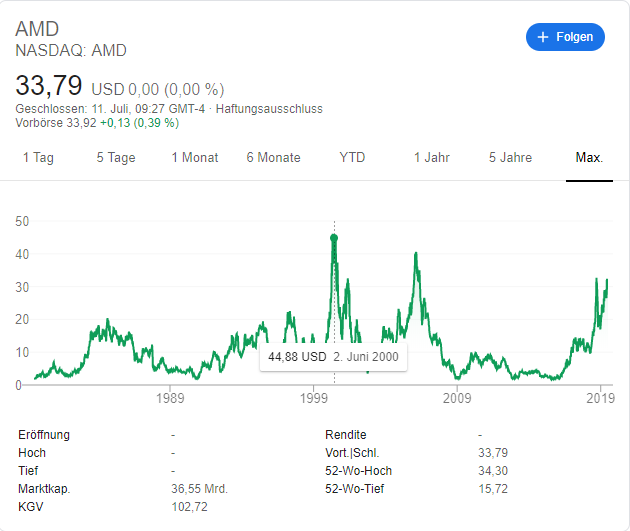The image size is (630, 531).
Task: View the 5 Jahre chart range
Action: click(510, 157)
